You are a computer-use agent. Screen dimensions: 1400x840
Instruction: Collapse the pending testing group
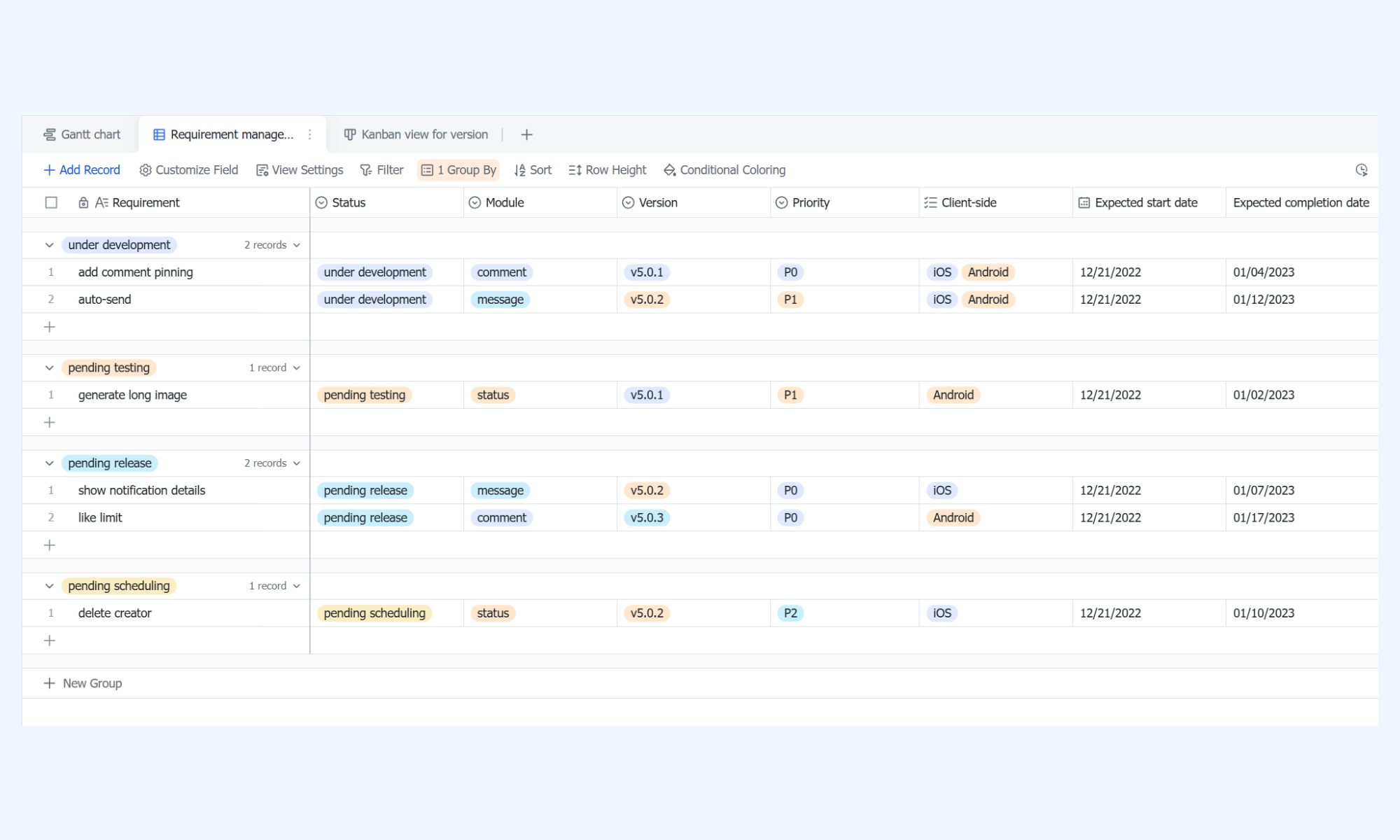[49, 368]
